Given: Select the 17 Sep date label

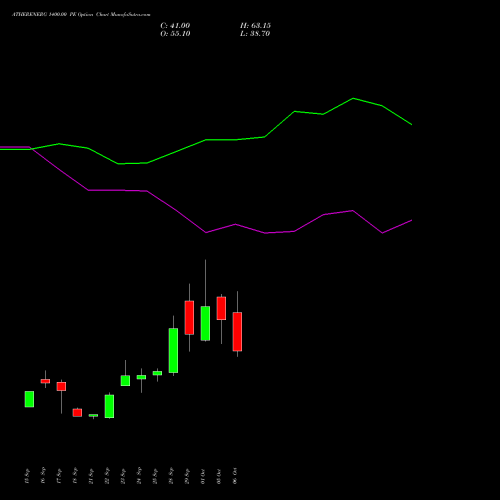Looking at the screenshot, I should 59,476.
